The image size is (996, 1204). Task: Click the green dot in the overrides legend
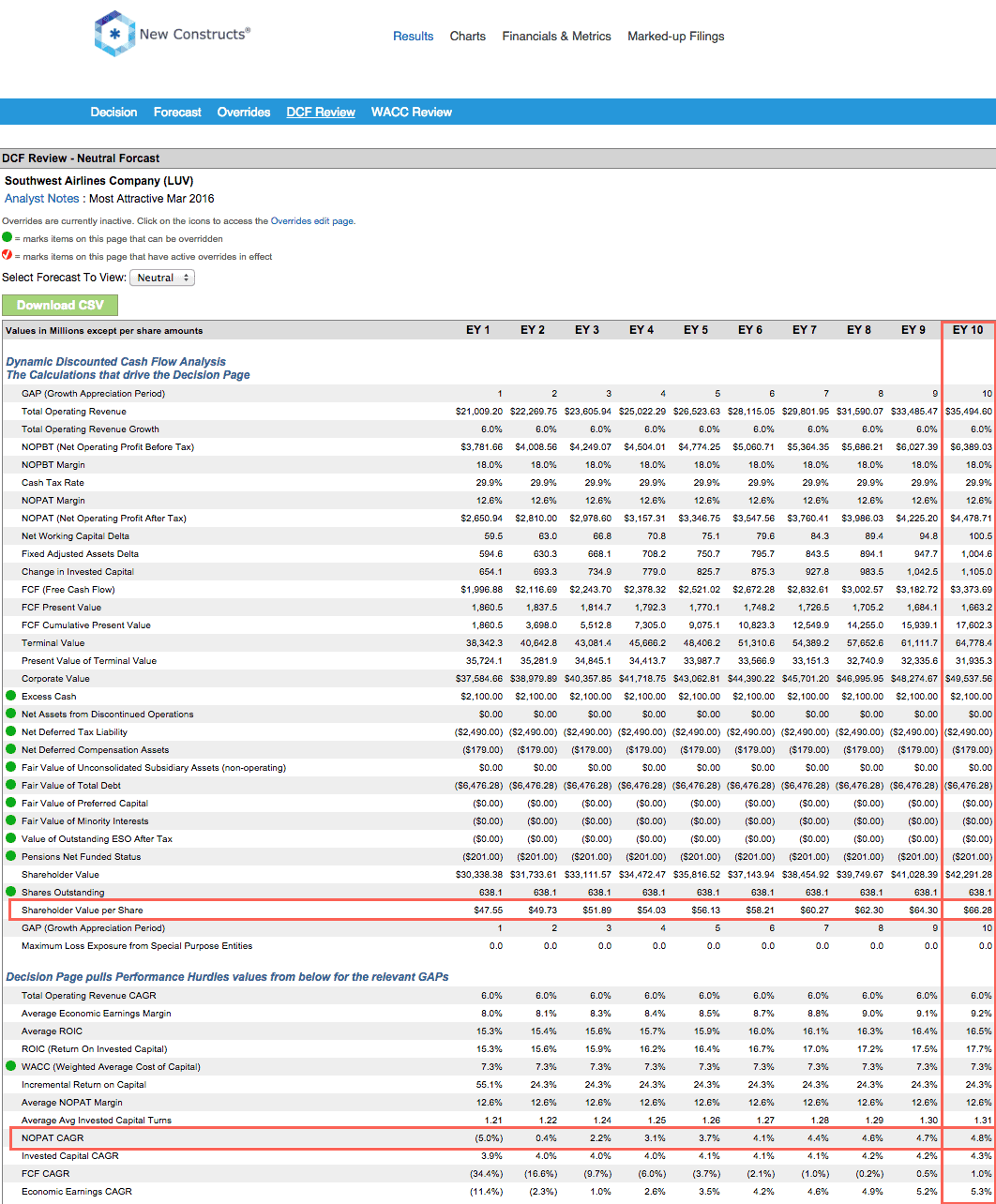(8, 238)
